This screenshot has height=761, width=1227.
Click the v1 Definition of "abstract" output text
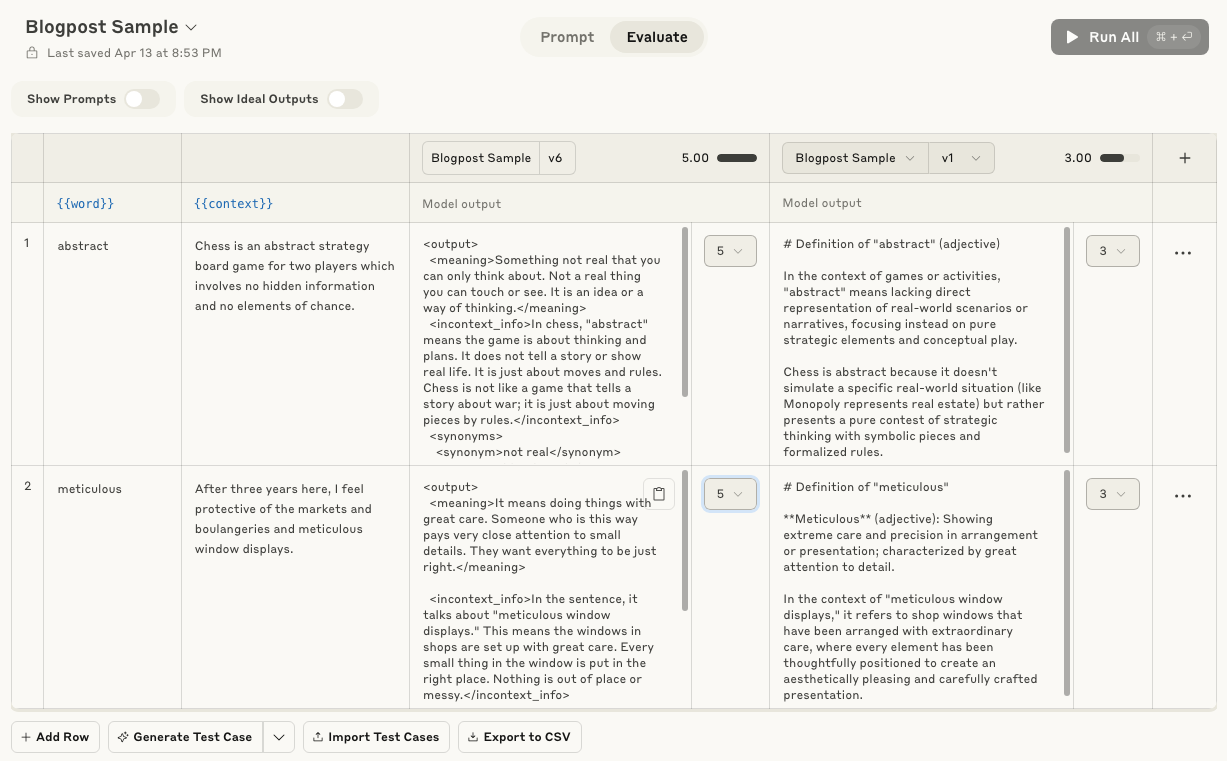pyautogui.click(x=914, y=348)
